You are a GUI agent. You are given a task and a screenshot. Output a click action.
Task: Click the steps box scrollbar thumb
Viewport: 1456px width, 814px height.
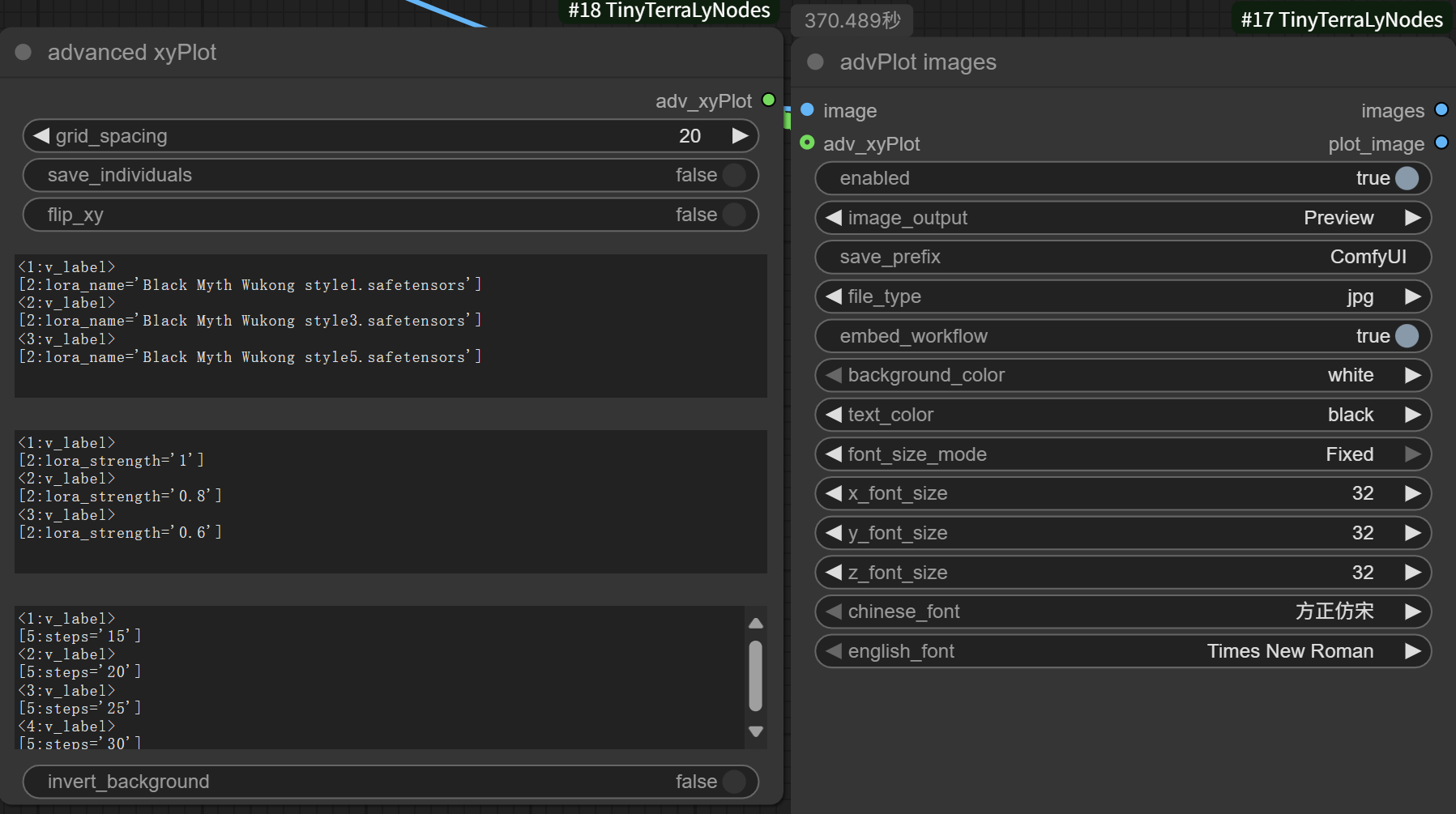tap(756, 675)
